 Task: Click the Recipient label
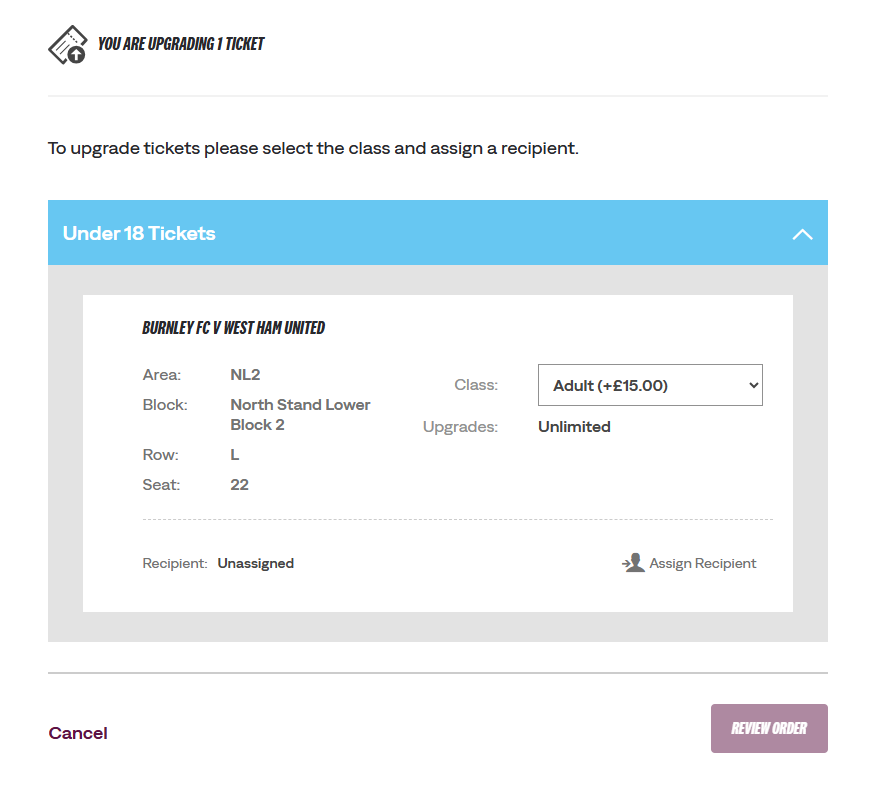click(x=175, y=563)
